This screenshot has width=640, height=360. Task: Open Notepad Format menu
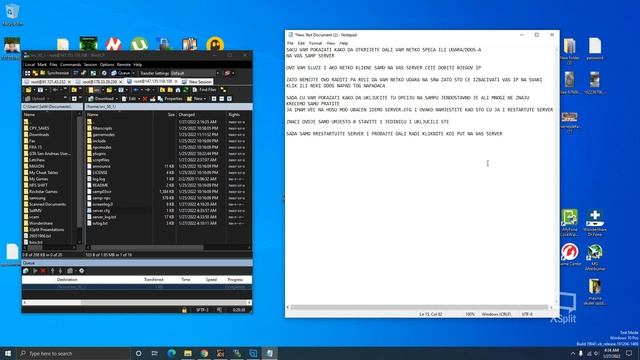[316, 43]
